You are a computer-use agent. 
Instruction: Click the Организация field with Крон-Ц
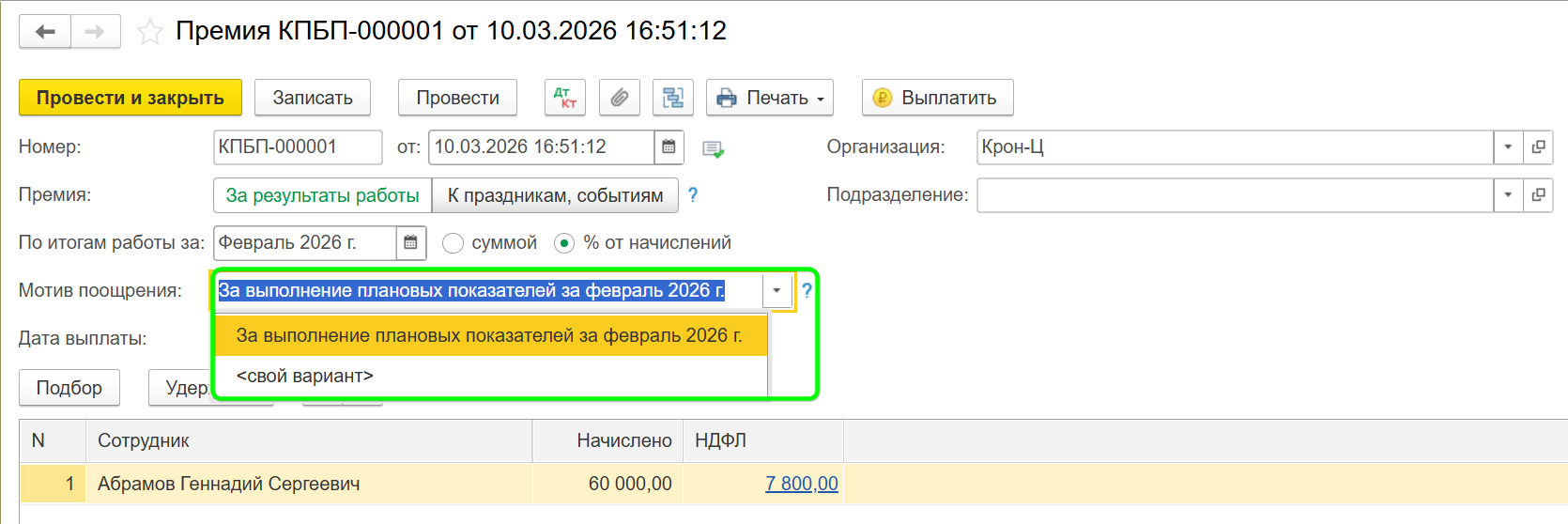click(1235, 147)
